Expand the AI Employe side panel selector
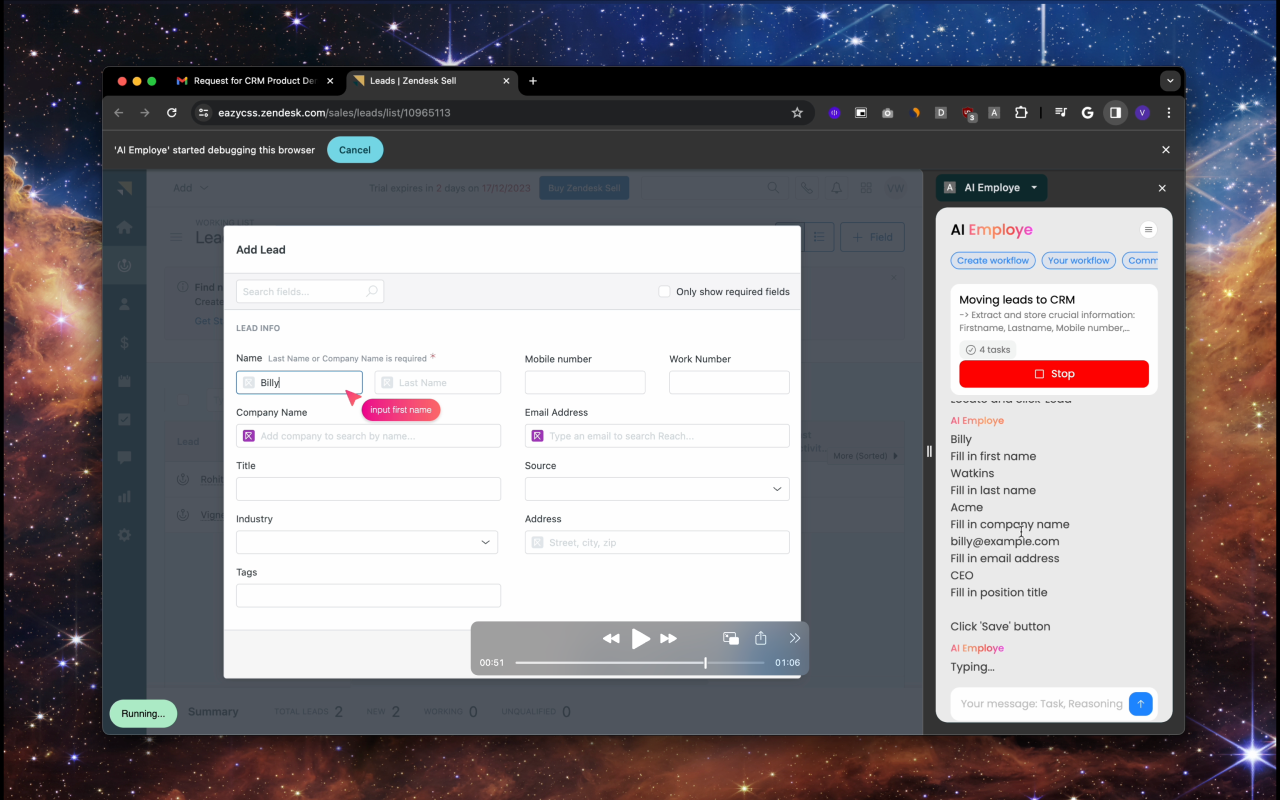This screenshot has width=1280, height=800. [991, 188]
